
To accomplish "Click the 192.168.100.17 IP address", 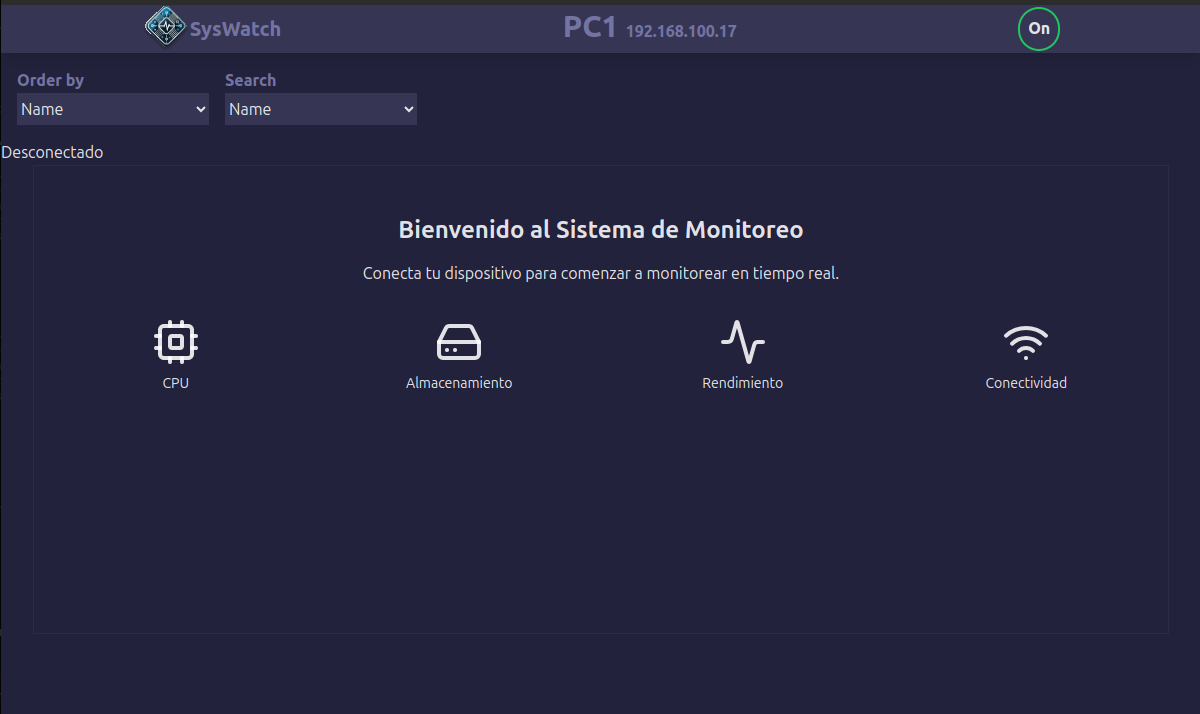I will tap(681, 31).
